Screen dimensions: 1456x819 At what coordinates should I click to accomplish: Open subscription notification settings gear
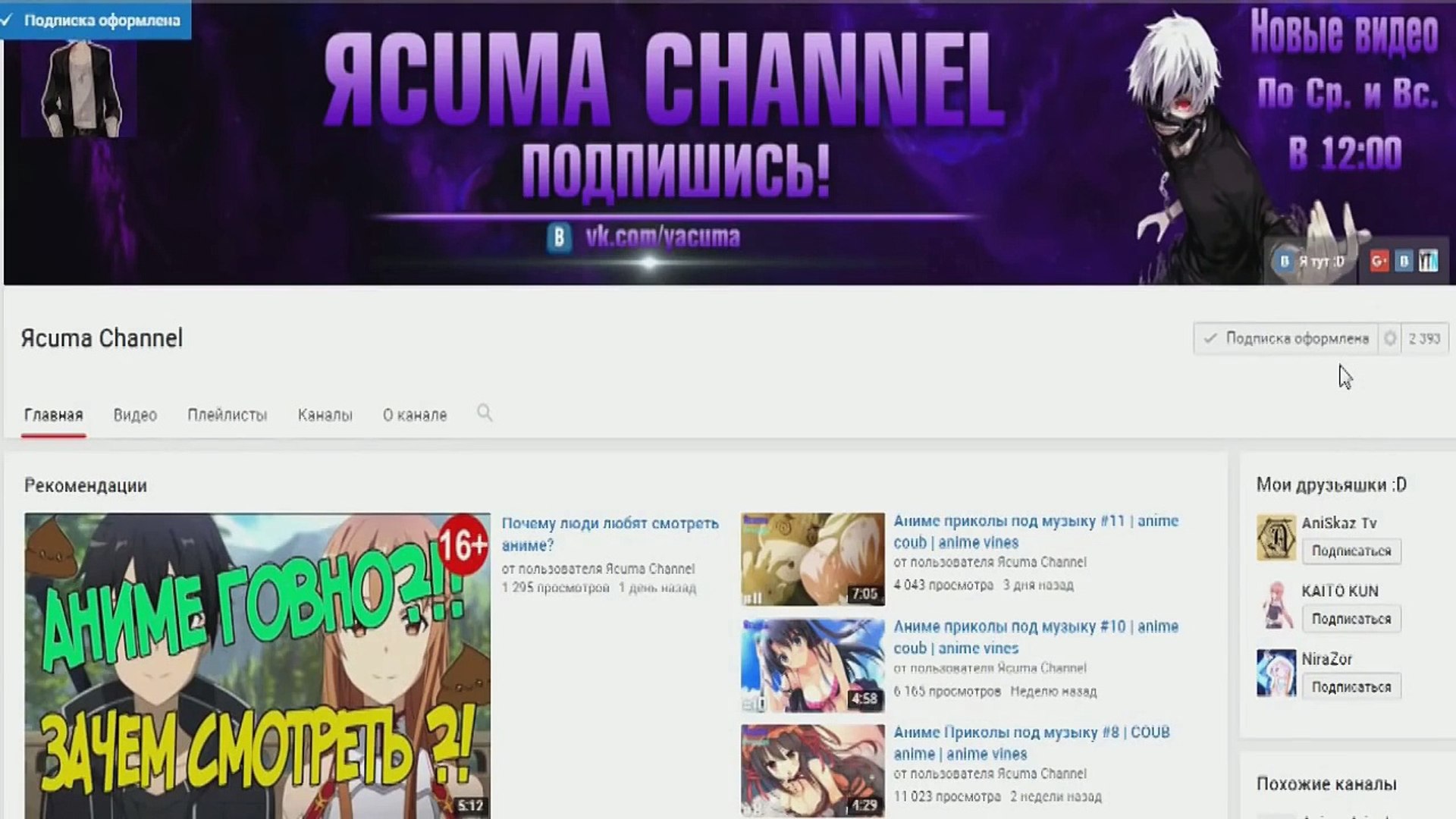pos(1389,338)
